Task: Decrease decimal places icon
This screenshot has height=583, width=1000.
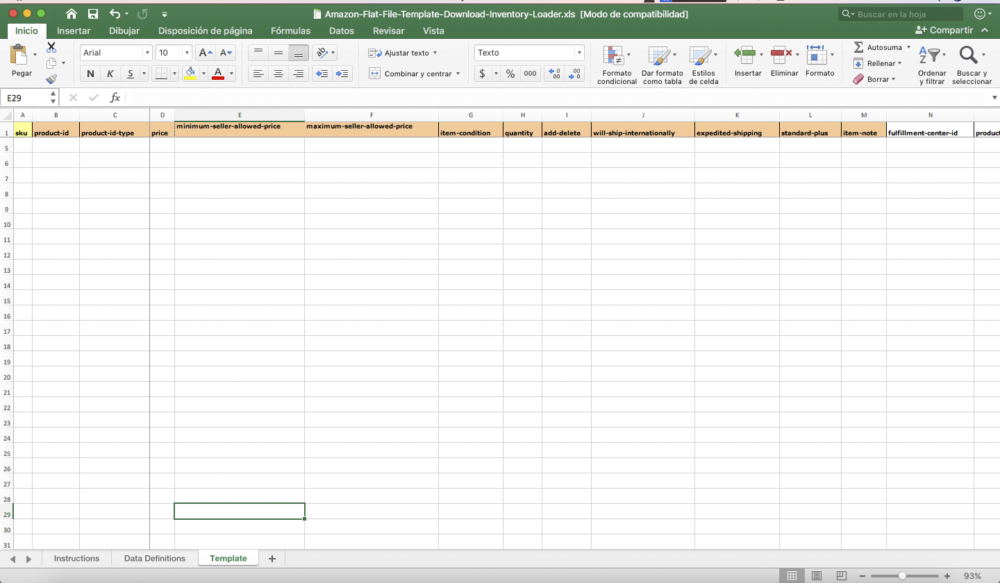Action: 575,73
